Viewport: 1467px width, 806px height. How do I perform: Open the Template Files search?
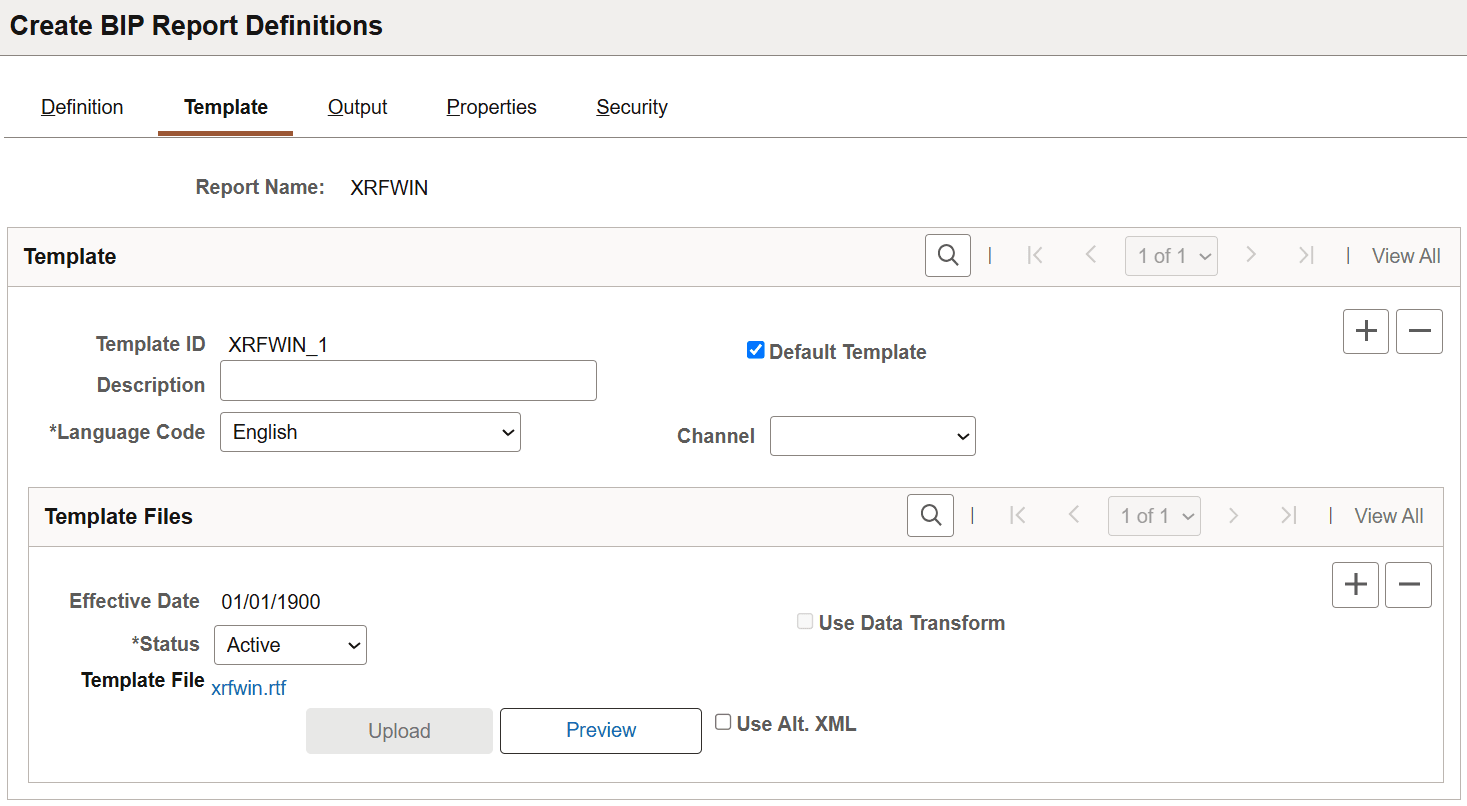930,515
